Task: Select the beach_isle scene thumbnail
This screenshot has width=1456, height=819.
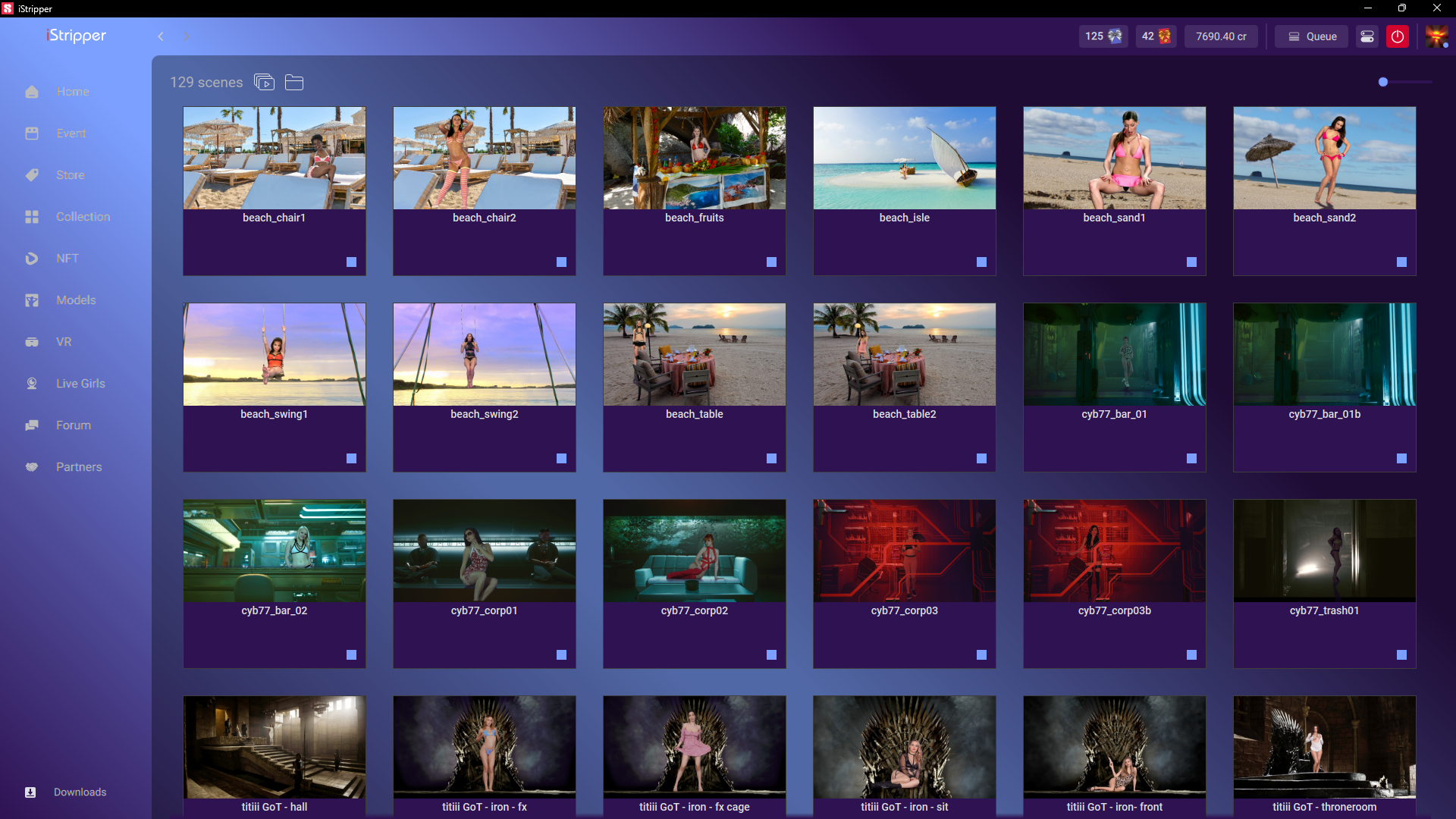Action: point(904,158)
